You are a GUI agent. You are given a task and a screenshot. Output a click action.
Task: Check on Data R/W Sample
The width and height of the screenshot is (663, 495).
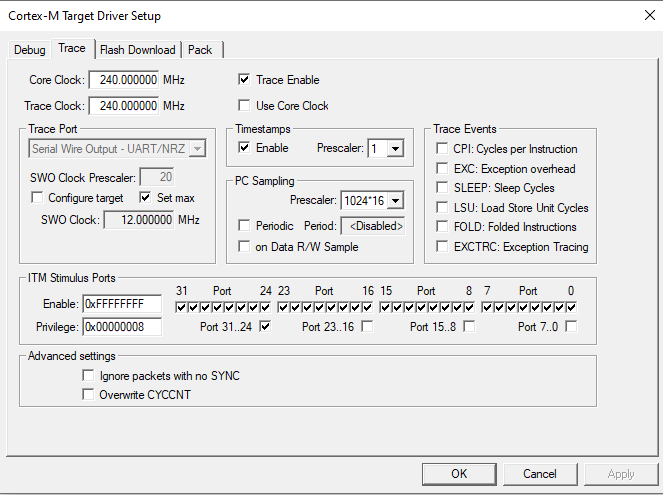(244, 246)
